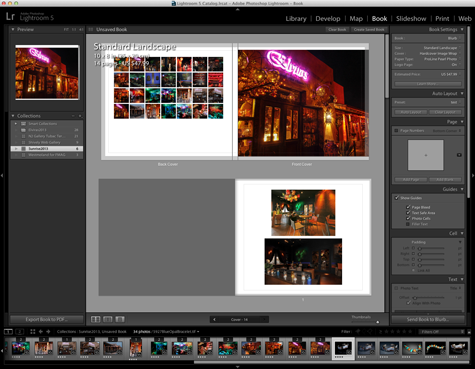Click the Clear Layout button
Image resolution: width=475 pixels, height=369 pixels.
pos(445,112)
